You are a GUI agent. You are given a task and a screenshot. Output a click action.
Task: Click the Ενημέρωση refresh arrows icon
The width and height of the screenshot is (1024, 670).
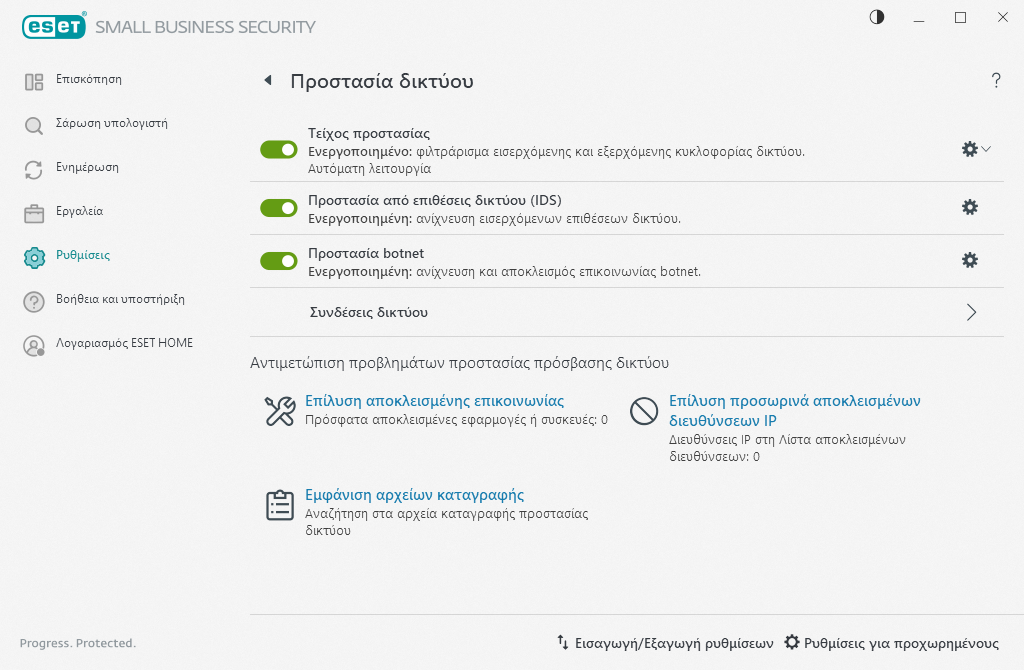click(34, 170)
